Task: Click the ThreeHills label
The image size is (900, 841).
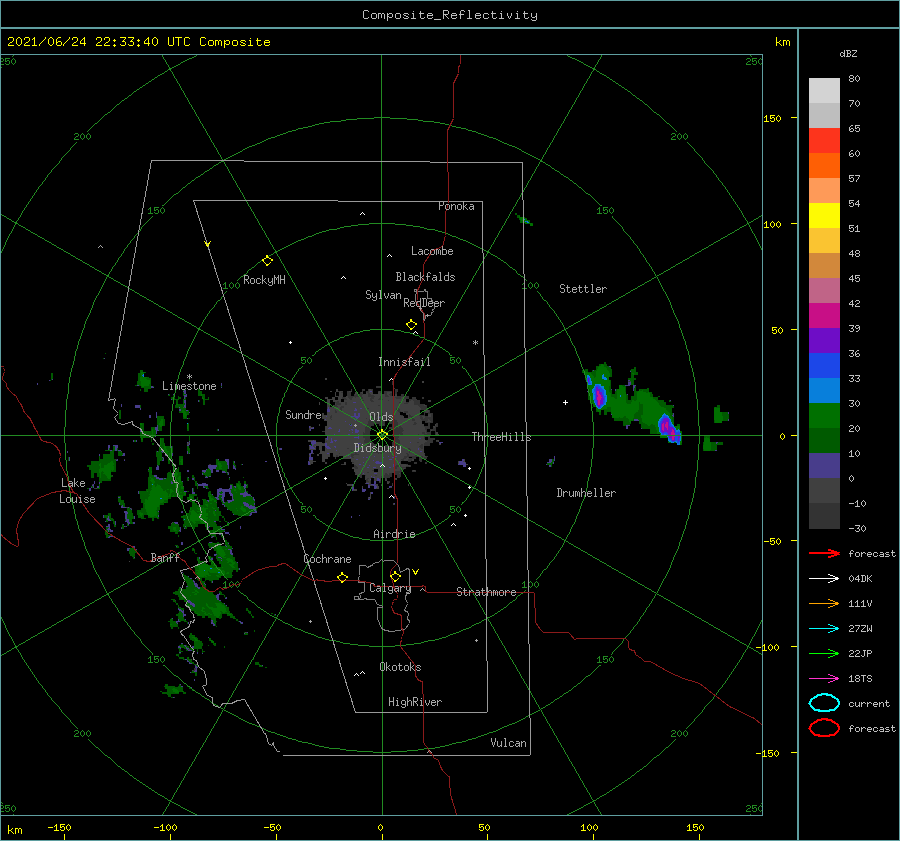Action: pos(501,437)
